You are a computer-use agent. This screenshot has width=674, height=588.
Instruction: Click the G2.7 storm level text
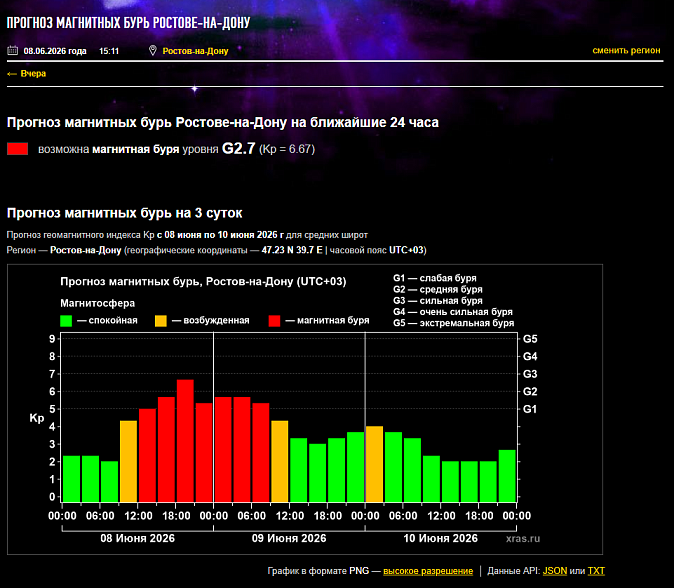[x=239, y=149]
